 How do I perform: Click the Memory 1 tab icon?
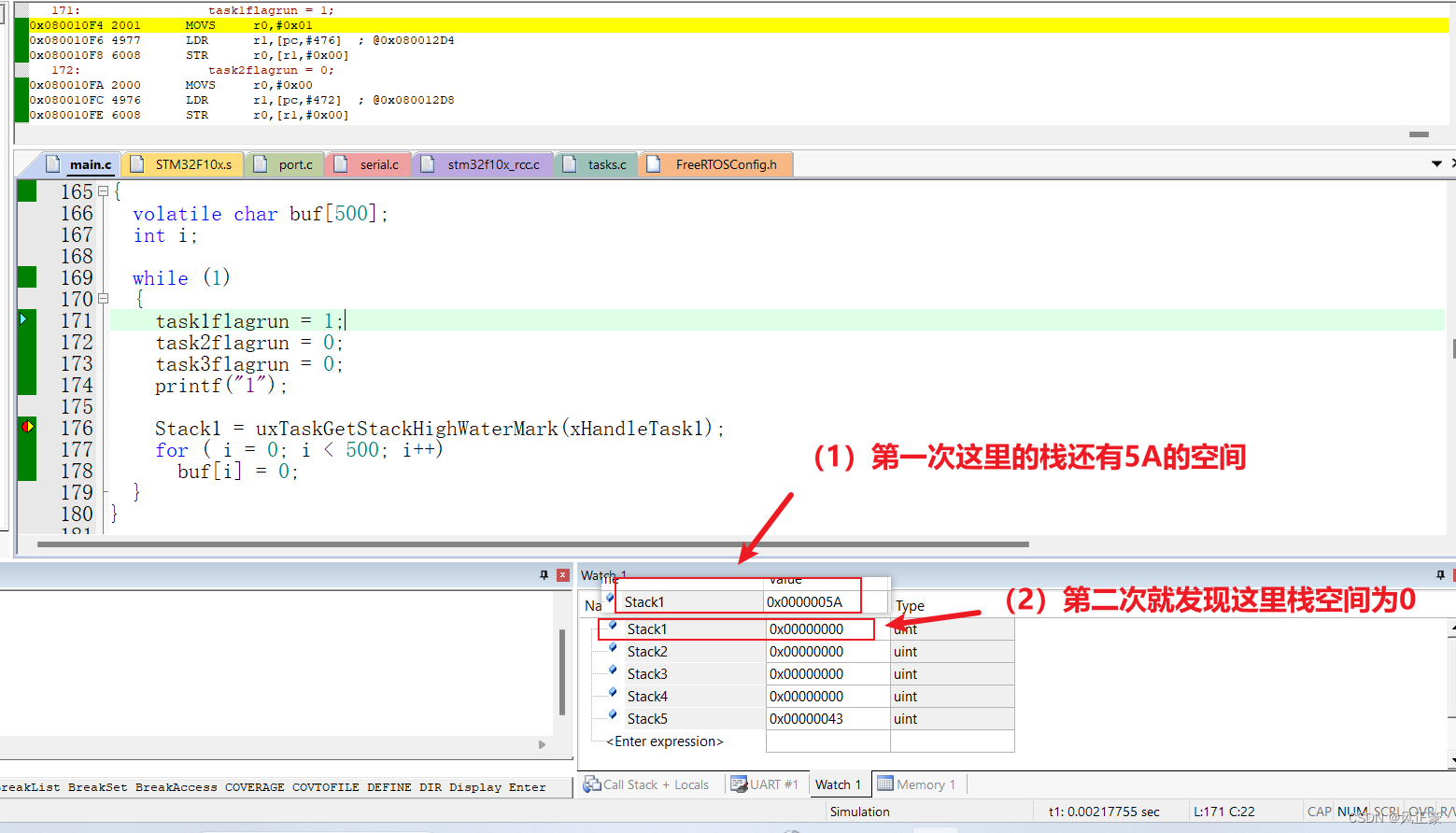point(884,784)
